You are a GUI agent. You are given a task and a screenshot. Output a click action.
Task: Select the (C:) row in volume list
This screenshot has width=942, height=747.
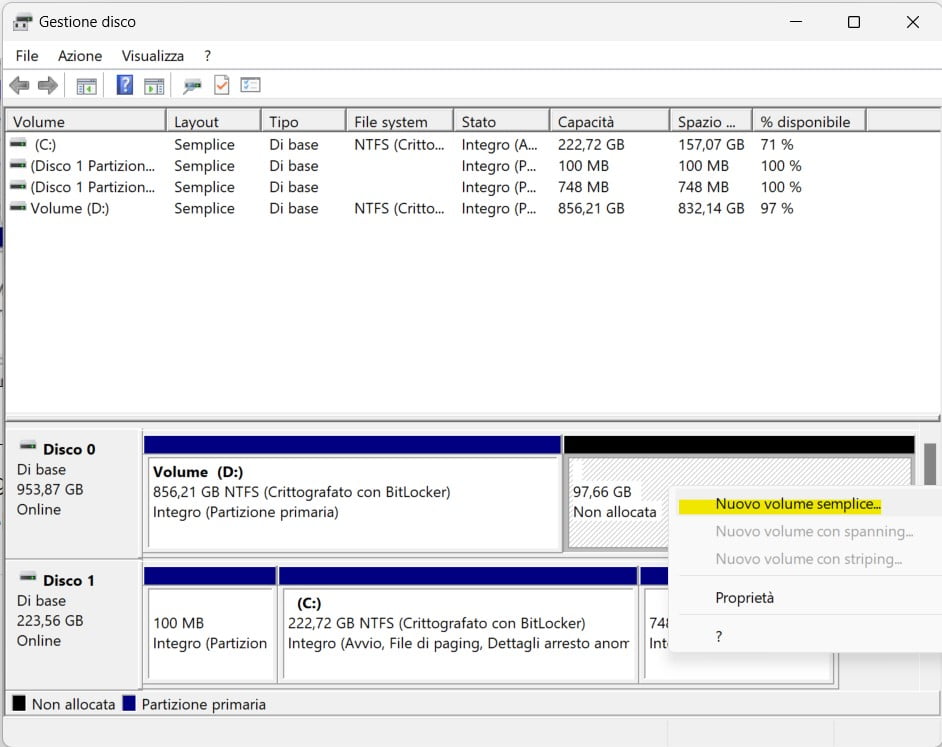pyautogui.click(x=45, y=145)
